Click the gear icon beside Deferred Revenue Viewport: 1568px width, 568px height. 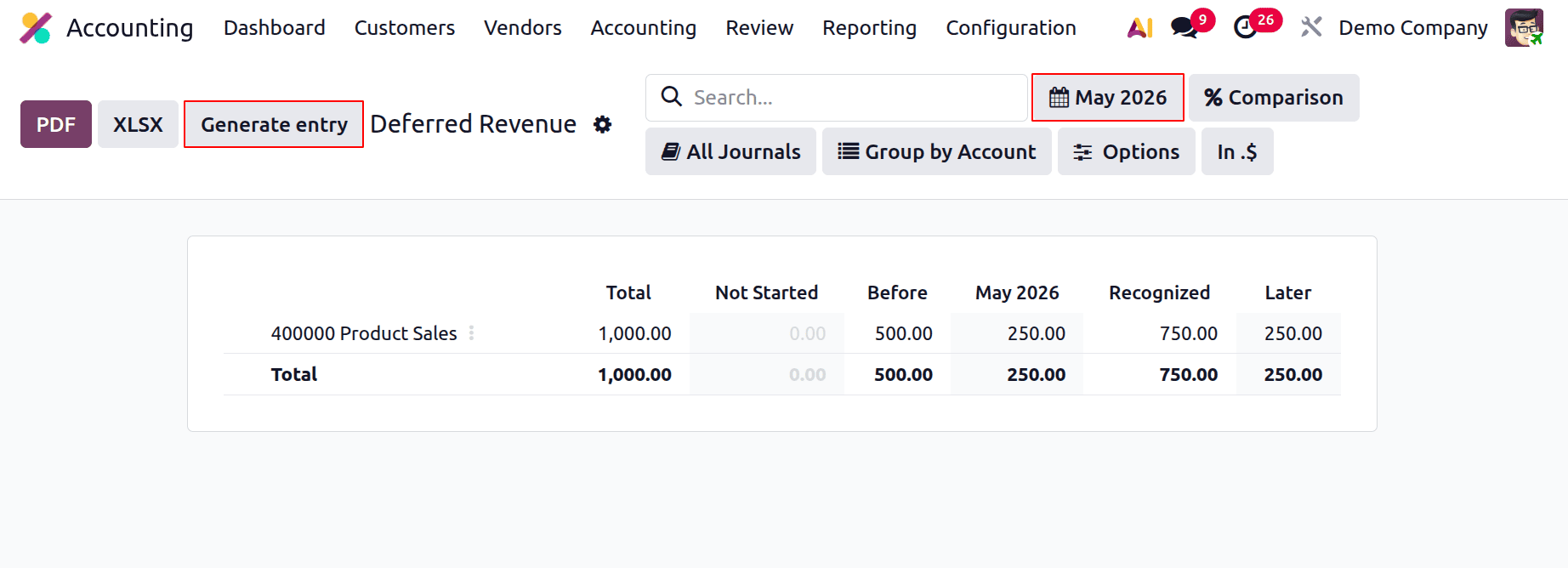(603, 125)
